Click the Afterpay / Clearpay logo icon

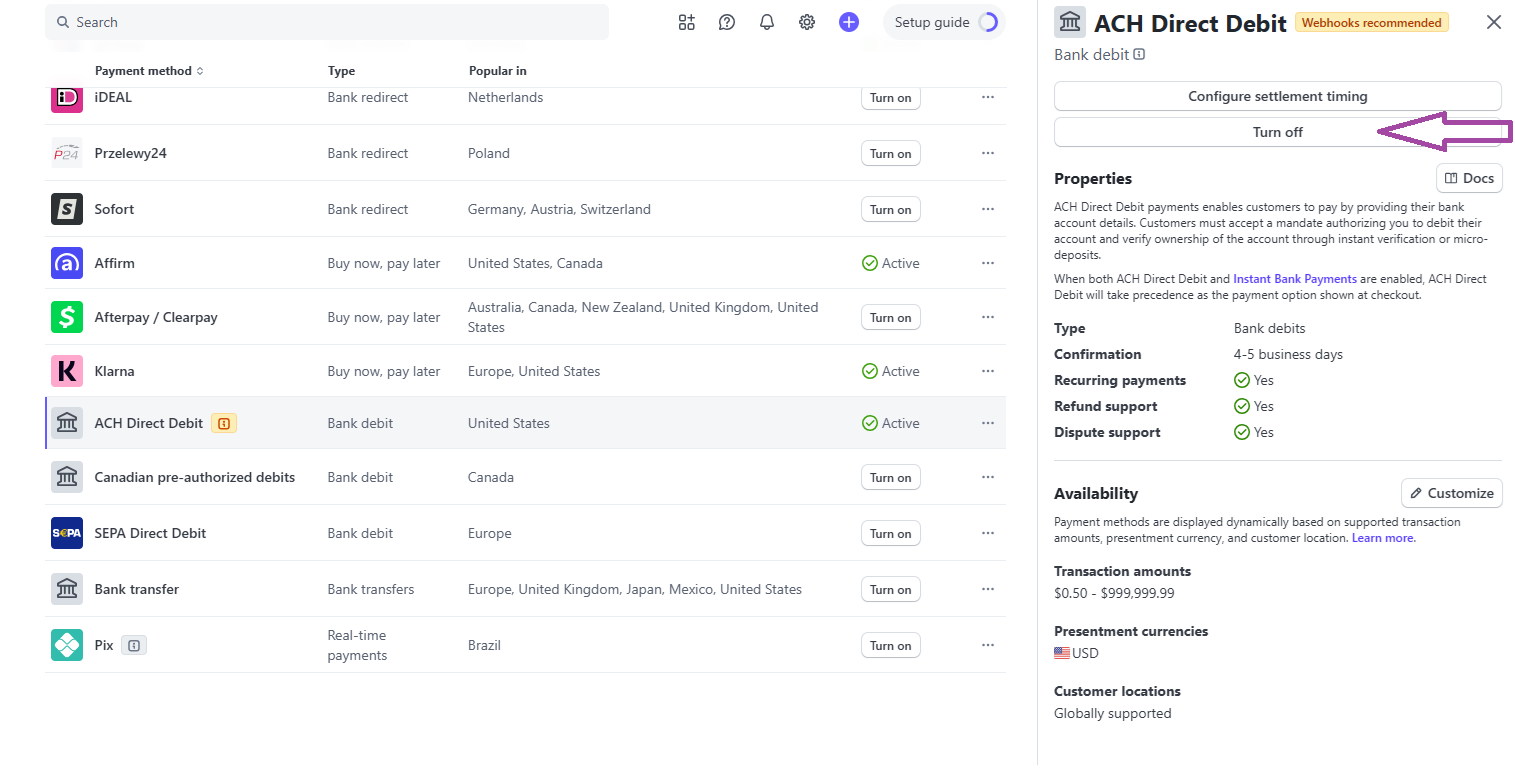click(x=67, y=317)
